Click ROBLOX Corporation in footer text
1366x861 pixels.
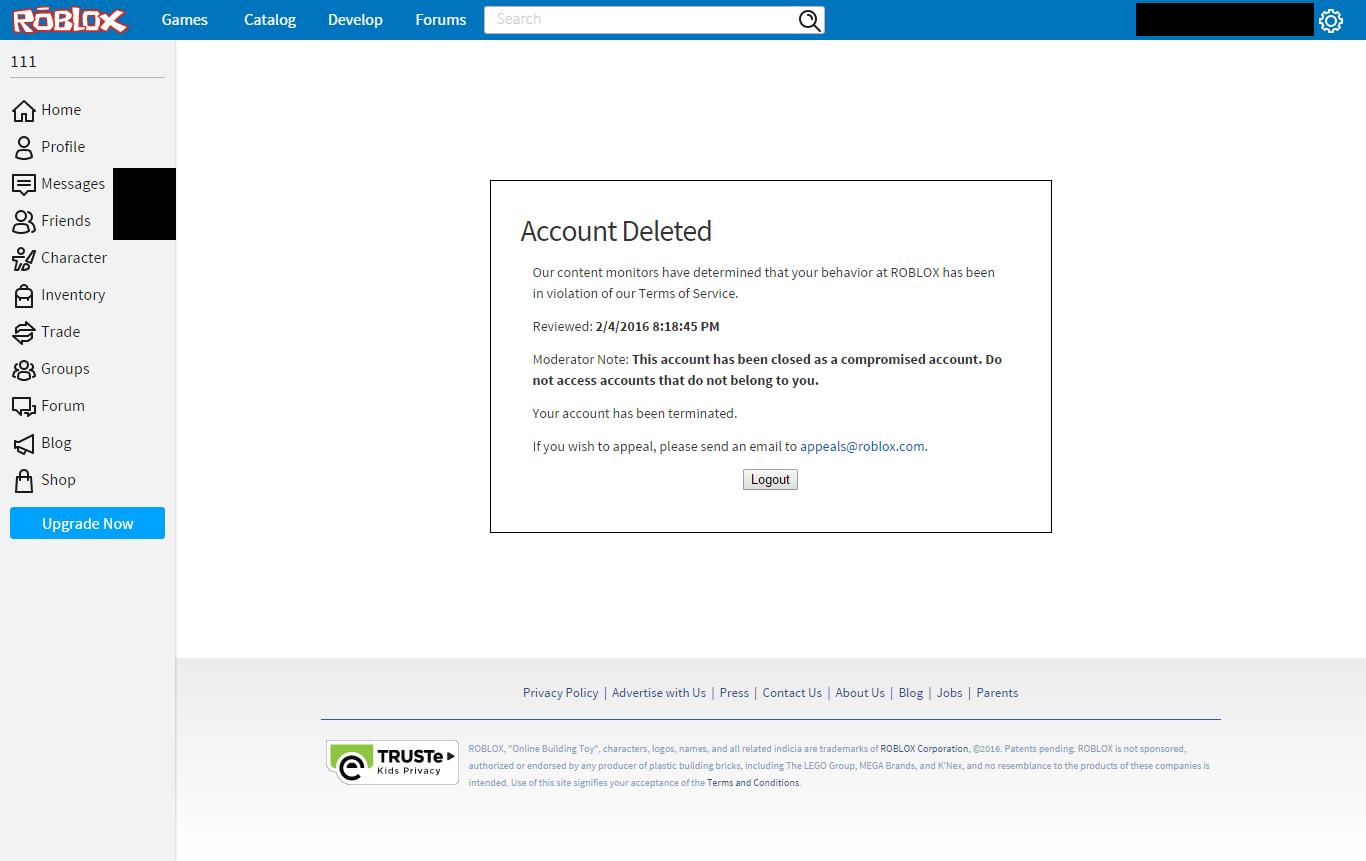coord(924,749)
